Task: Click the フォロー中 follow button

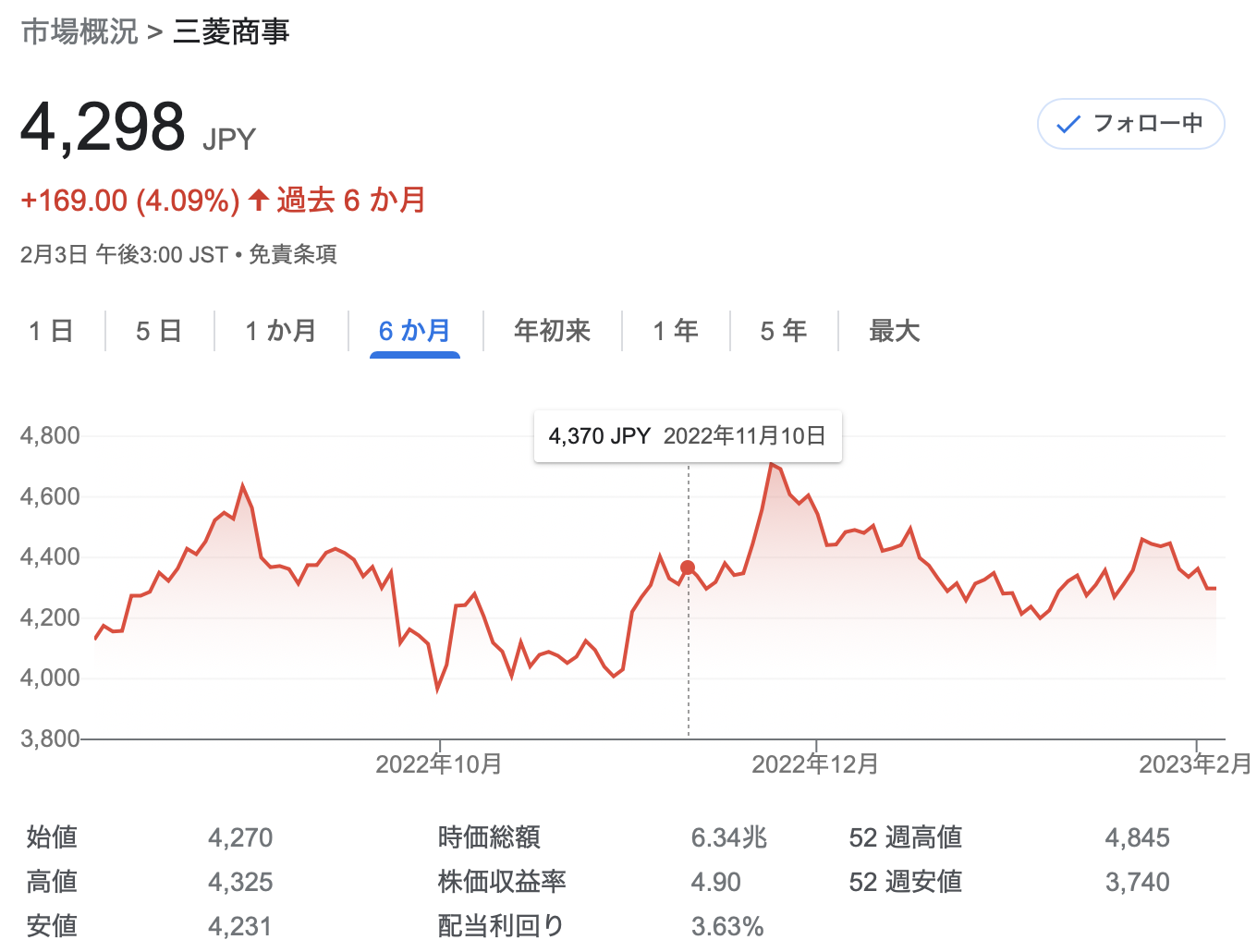Action: 1130,124
